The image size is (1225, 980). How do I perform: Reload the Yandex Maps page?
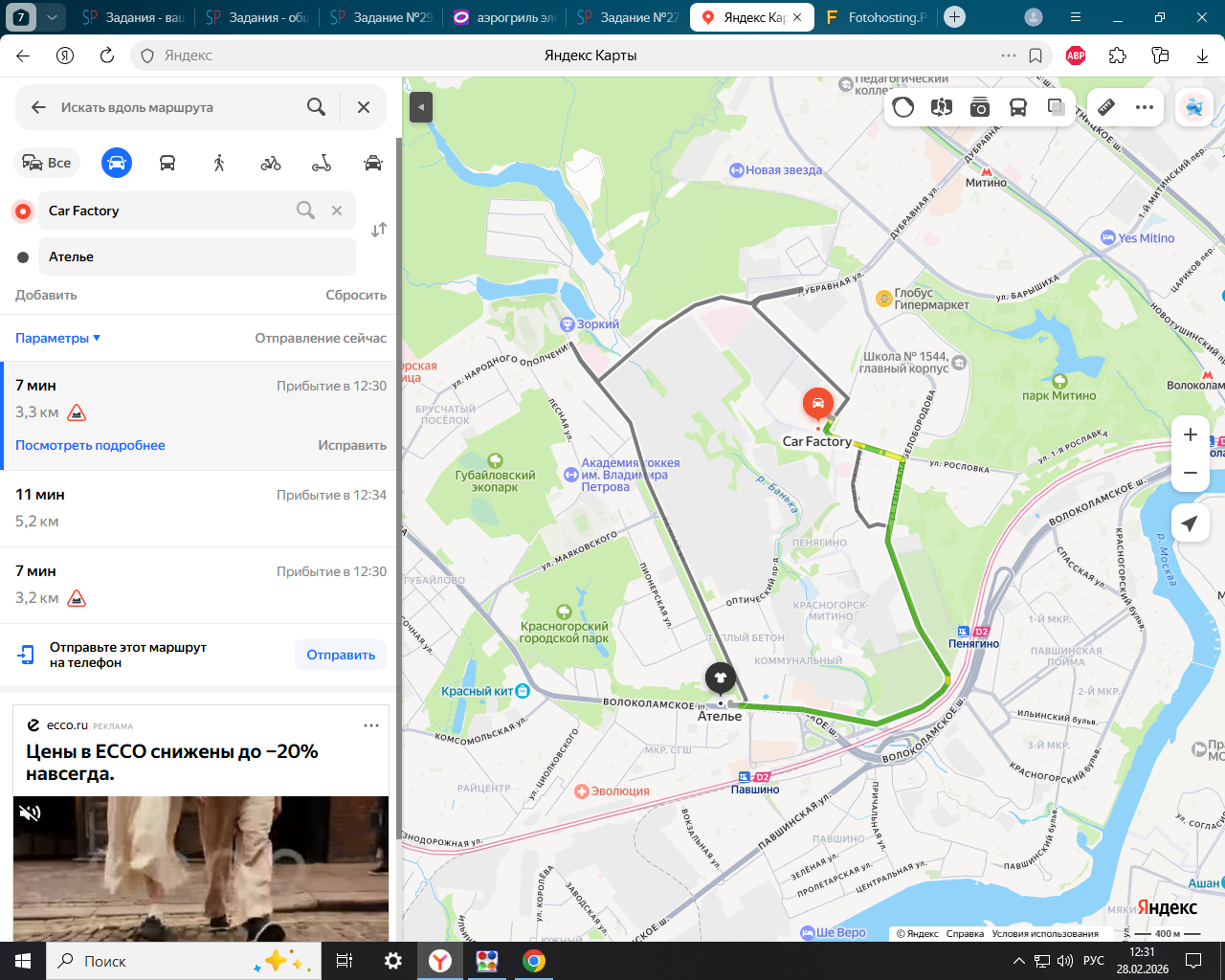pos(107,56)
